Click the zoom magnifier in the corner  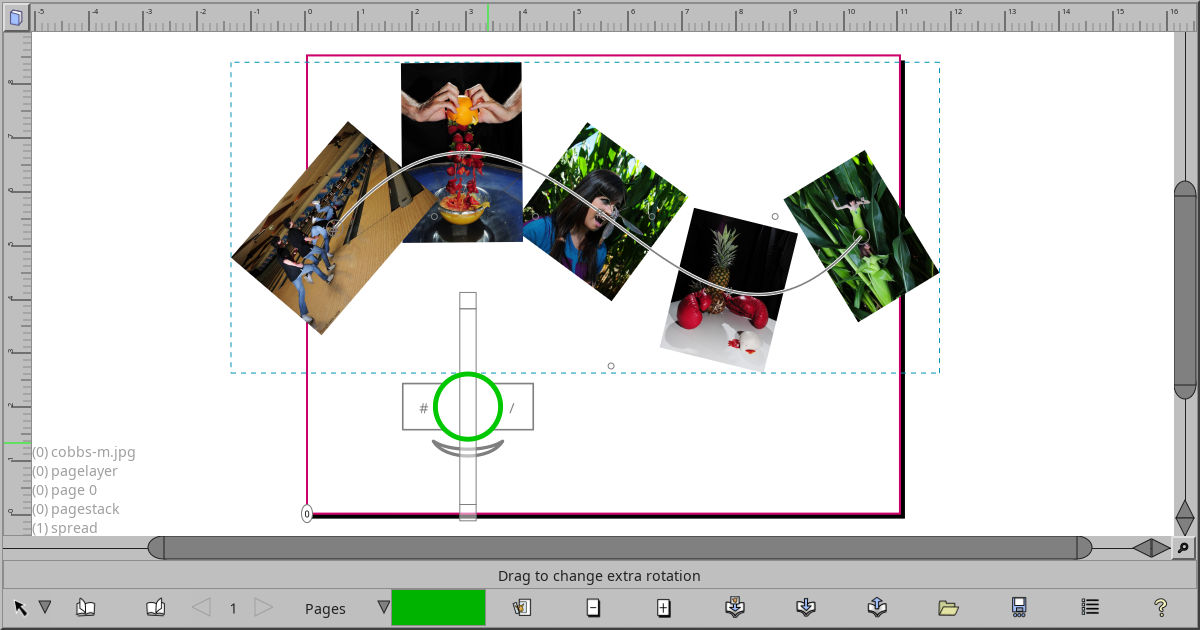tap(1184, 548)
